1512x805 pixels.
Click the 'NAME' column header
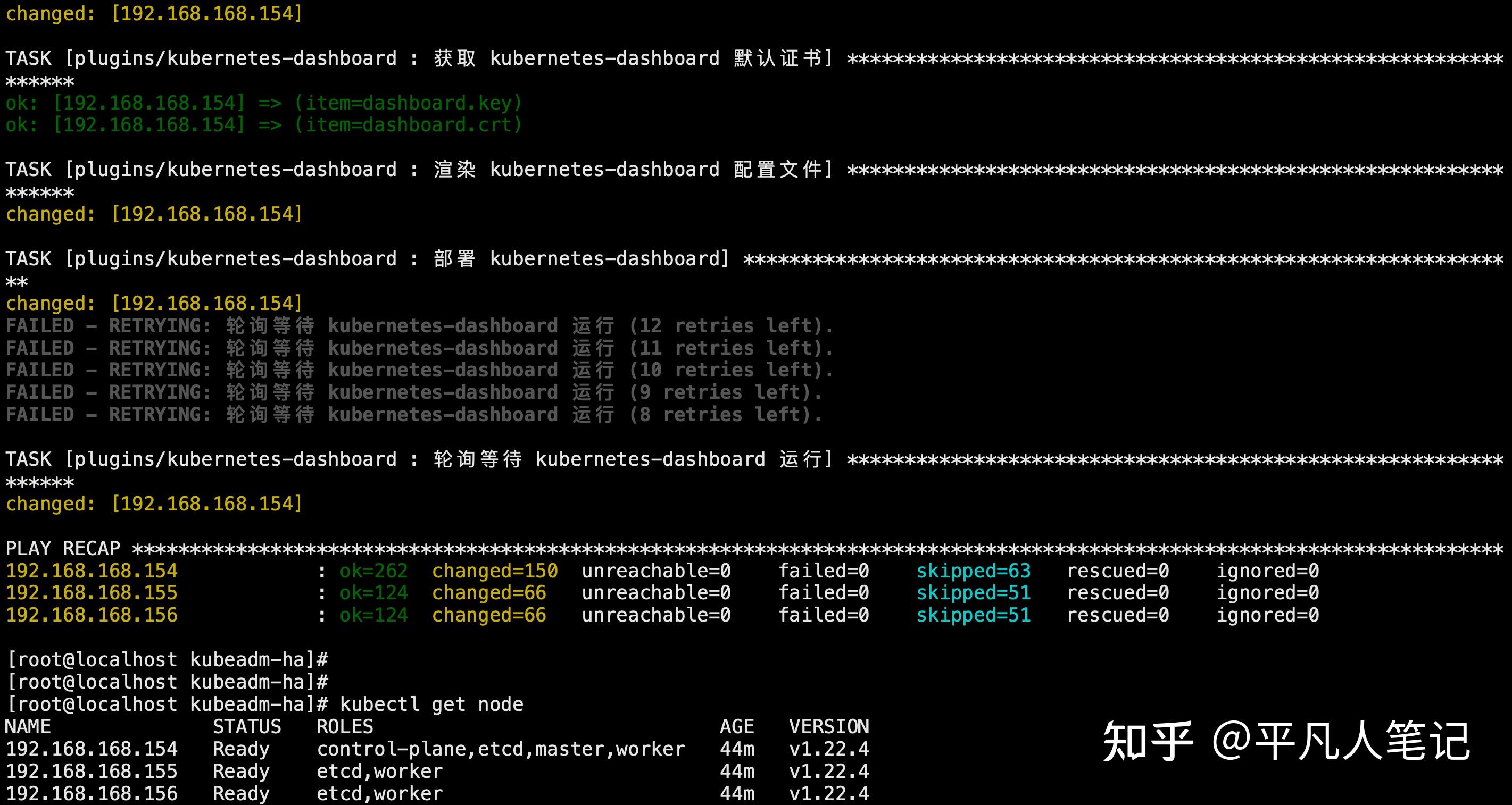pos(28,726)
